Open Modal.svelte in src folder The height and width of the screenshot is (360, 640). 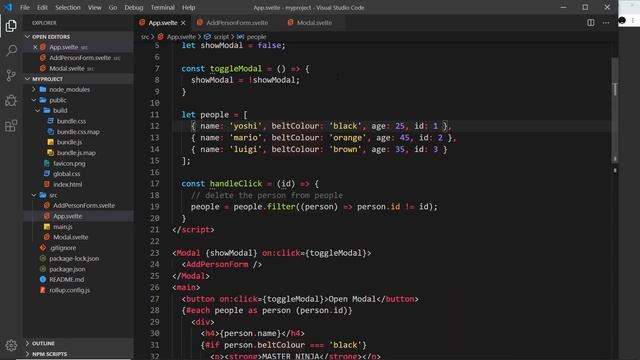pos(70,237)
